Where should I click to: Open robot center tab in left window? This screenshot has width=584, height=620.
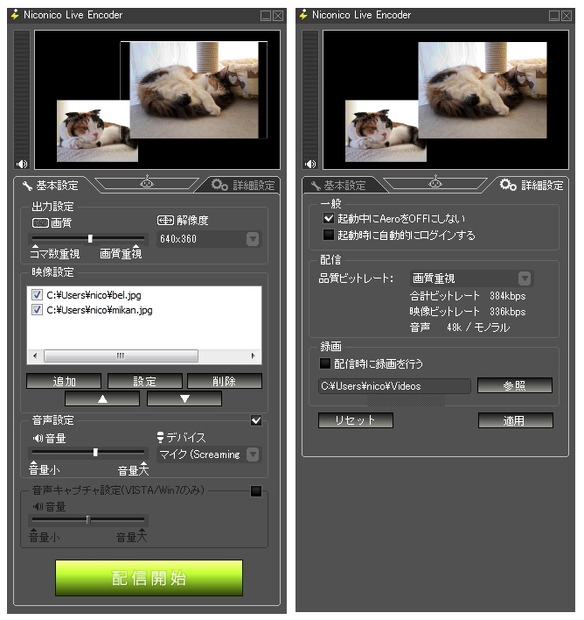(x=147, y=183)
